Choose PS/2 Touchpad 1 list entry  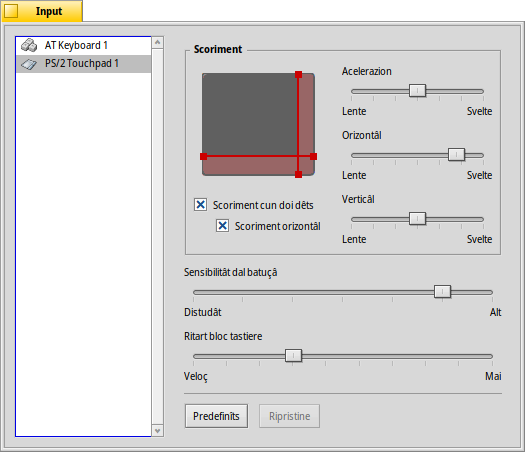click(83, 64)
